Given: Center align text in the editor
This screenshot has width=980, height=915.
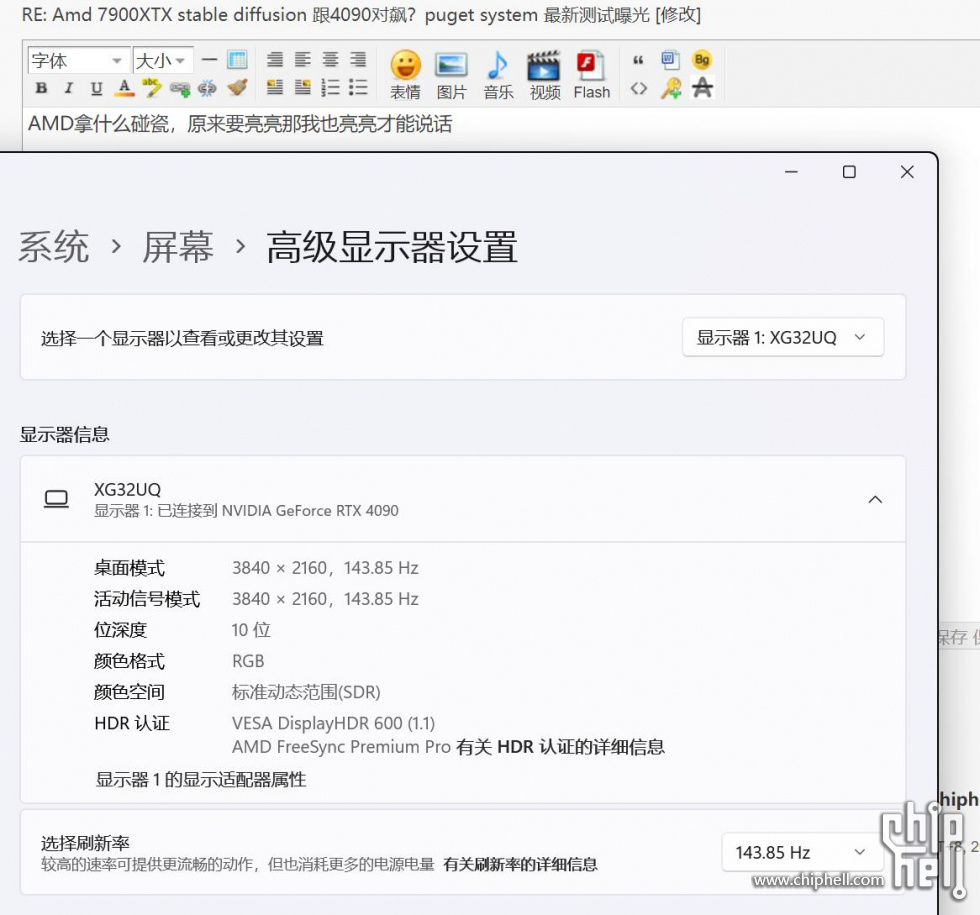Looking at the screenshot, I should tap(330, 59).
